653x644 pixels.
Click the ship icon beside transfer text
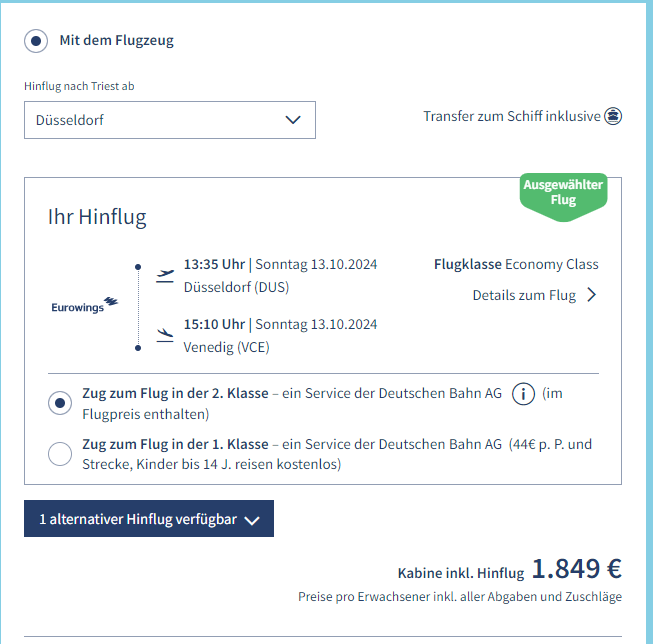[x=613, y=116]
